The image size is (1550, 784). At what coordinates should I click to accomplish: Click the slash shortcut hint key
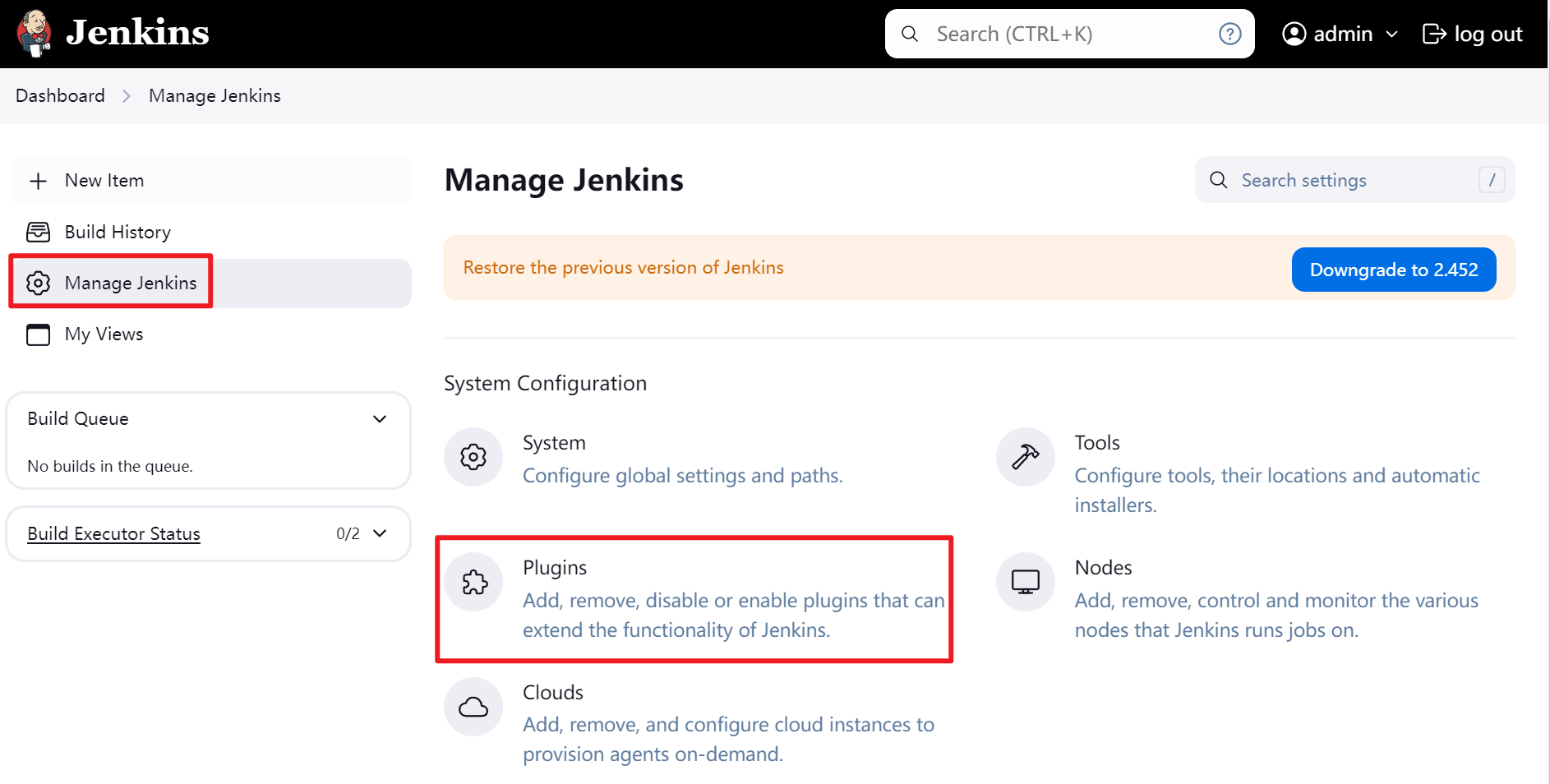click(1492, 180)
